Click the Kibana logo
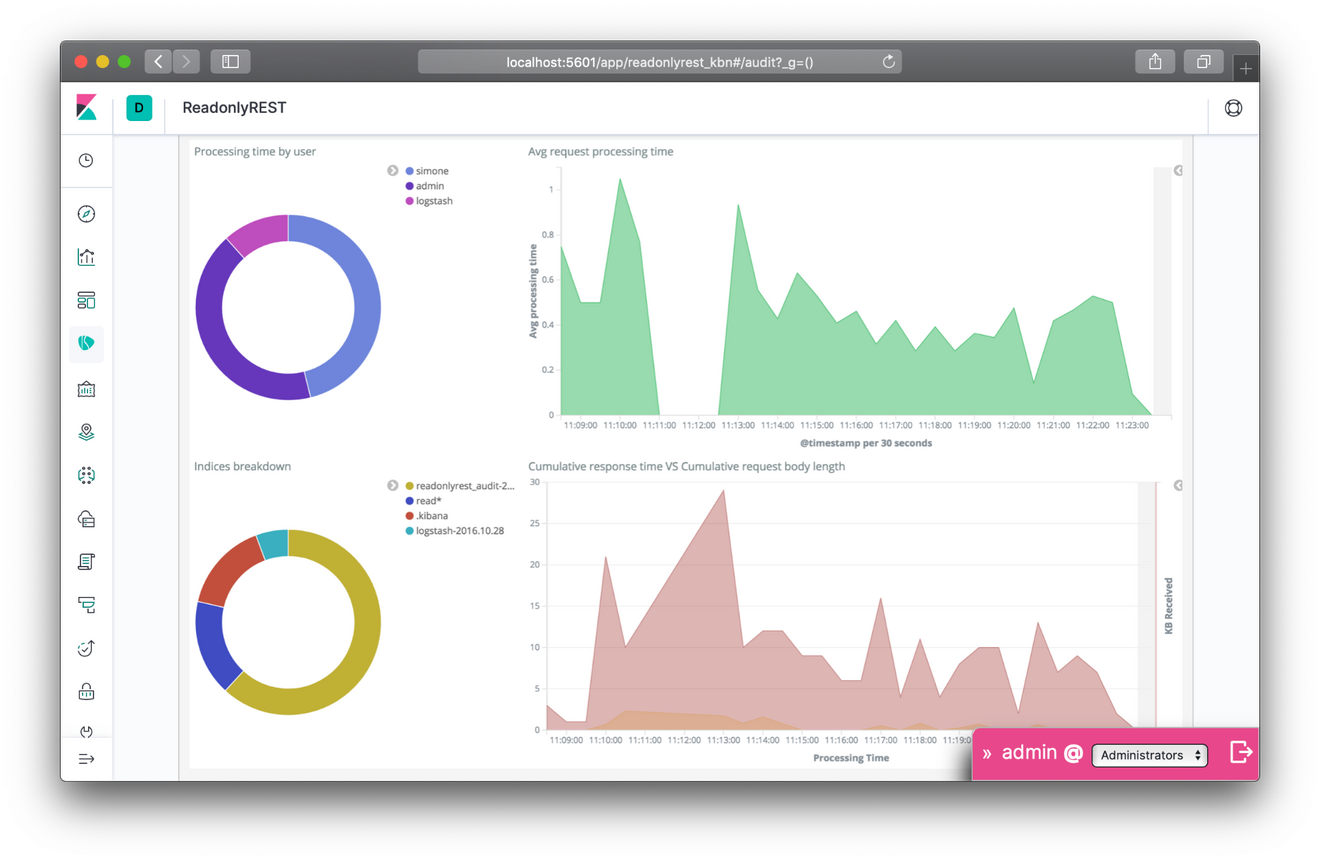The image size is (1320, 861). 87,108
